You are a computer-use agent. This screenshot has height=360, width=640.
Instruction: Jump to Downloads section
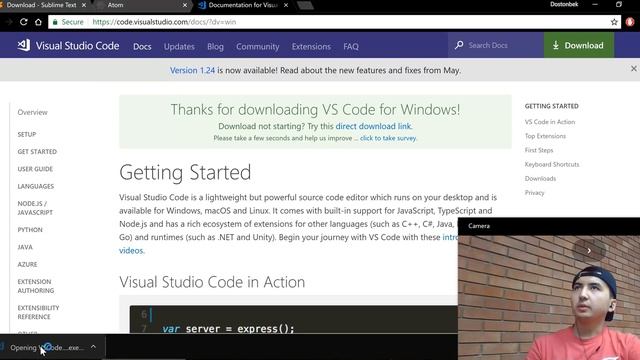point(540,178)
